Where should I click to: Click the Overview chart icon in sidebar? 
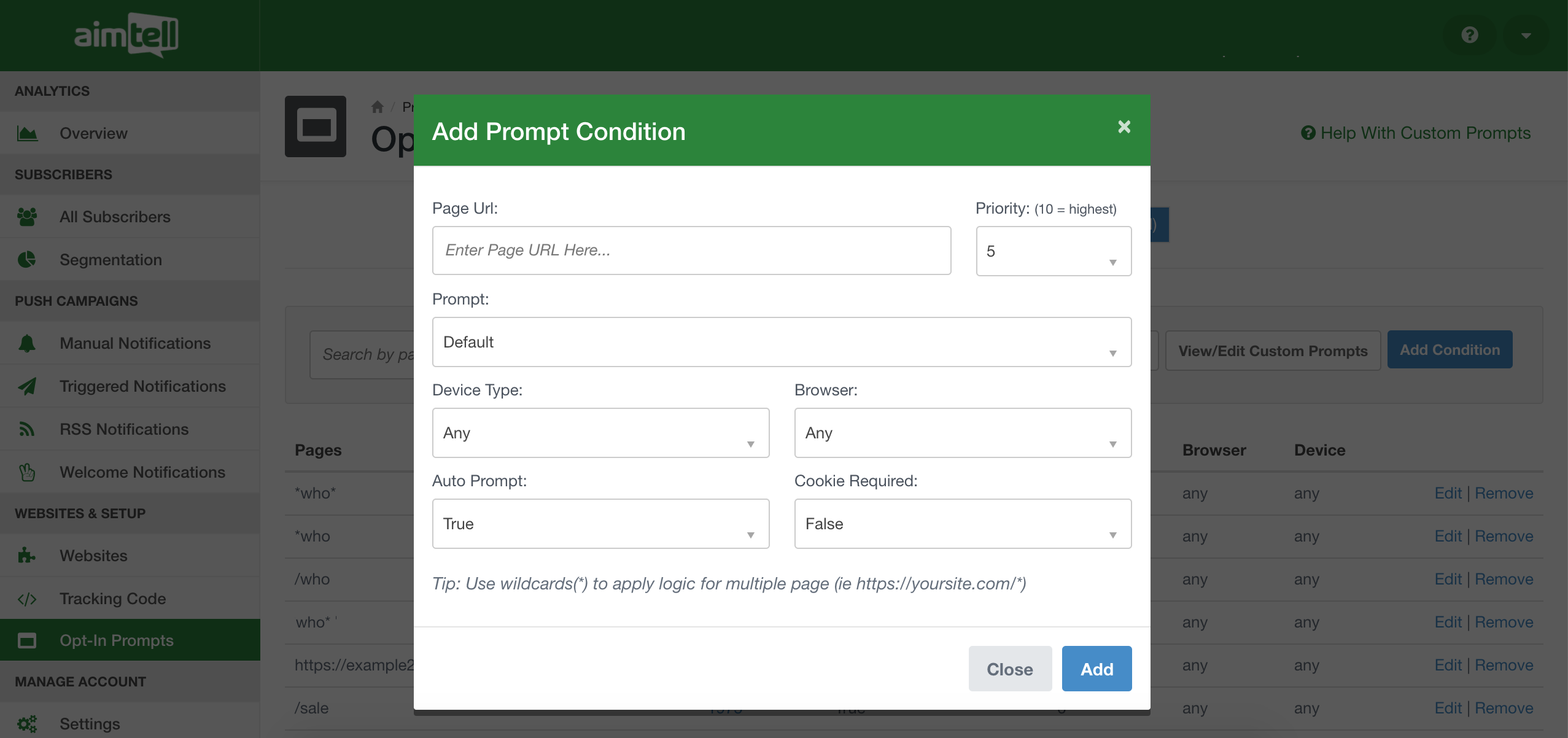pyautogui.click(x=27, y=133)
